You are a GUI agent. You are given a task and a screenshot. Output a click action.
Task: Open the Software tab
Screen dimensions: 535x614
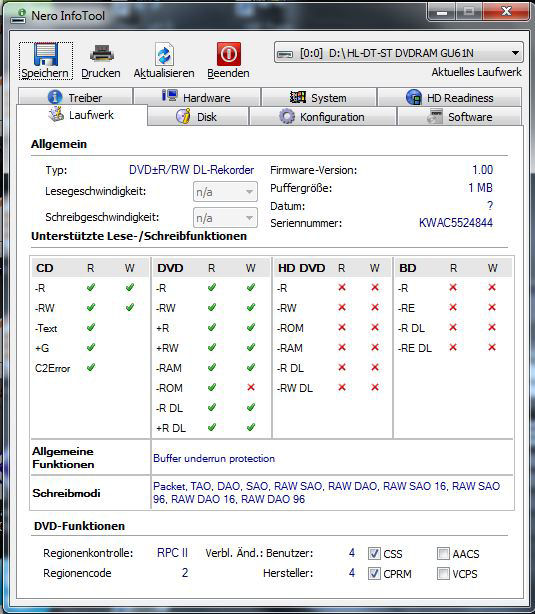coord(459,117)
